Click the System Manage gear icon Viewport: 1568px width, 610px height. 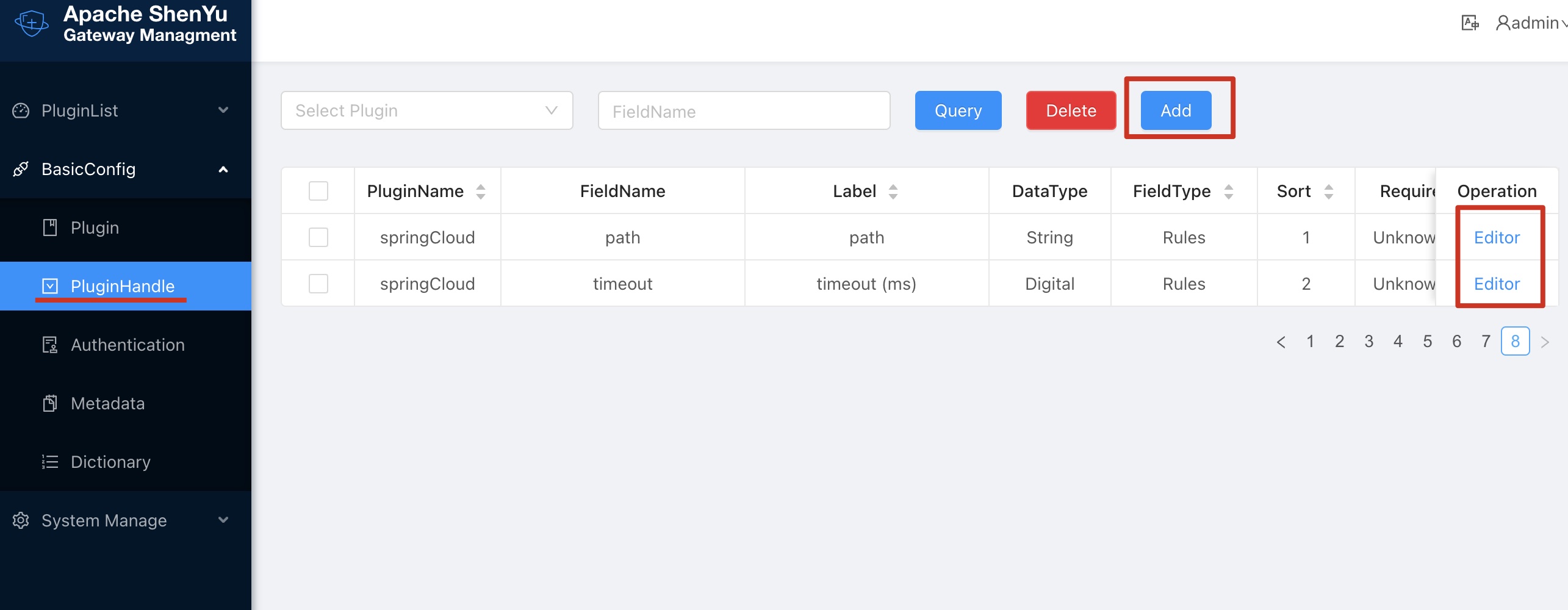click(21, 520)
